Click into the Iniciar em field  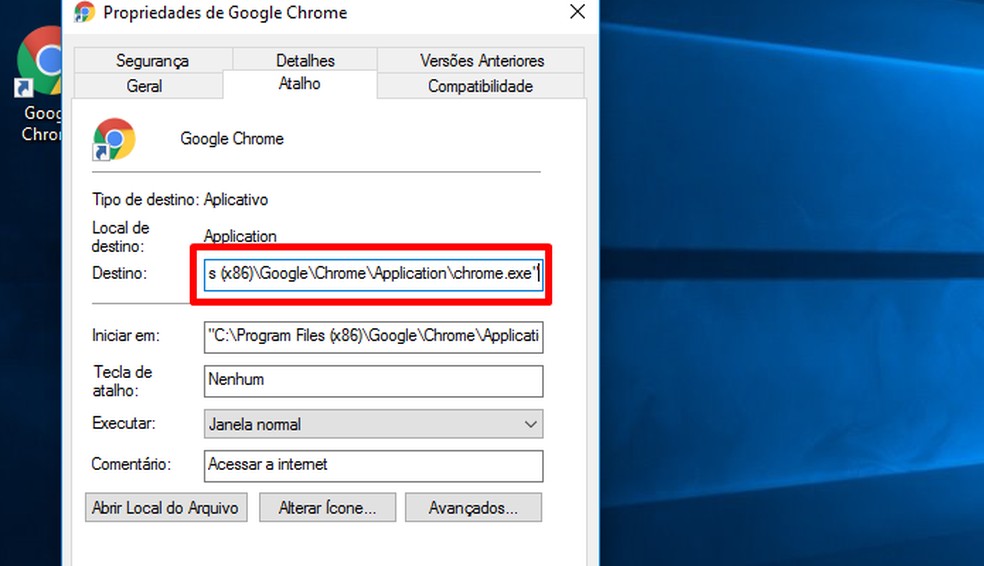[373, 337]
